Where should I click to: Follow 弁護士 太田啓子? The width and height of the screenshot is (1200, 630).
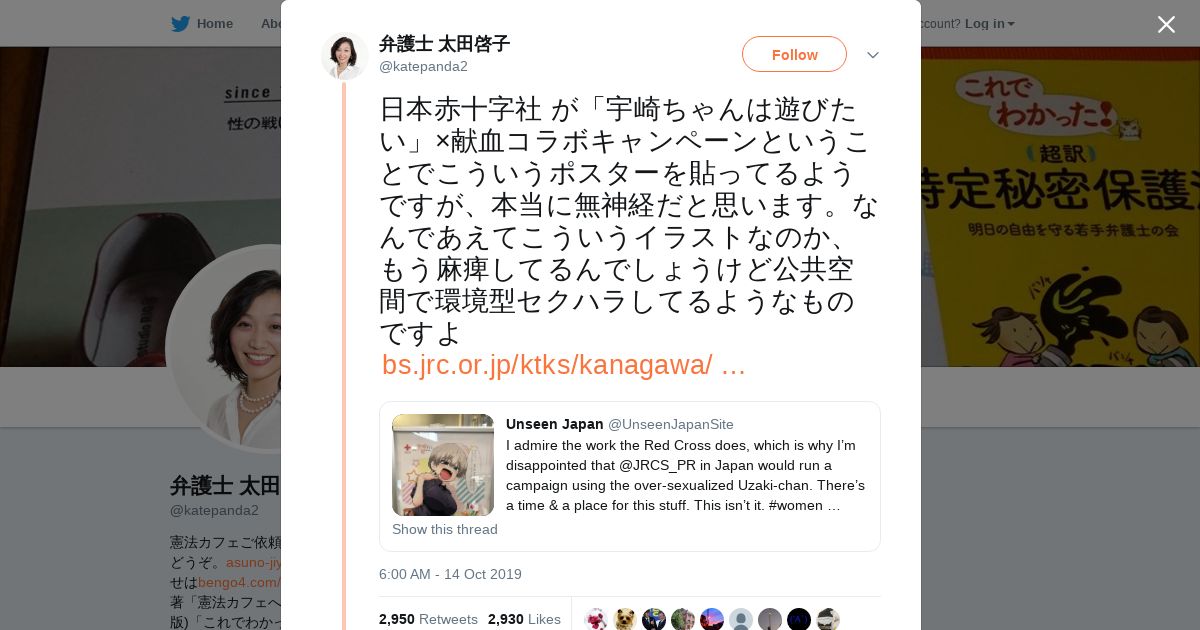click(794, 54)
